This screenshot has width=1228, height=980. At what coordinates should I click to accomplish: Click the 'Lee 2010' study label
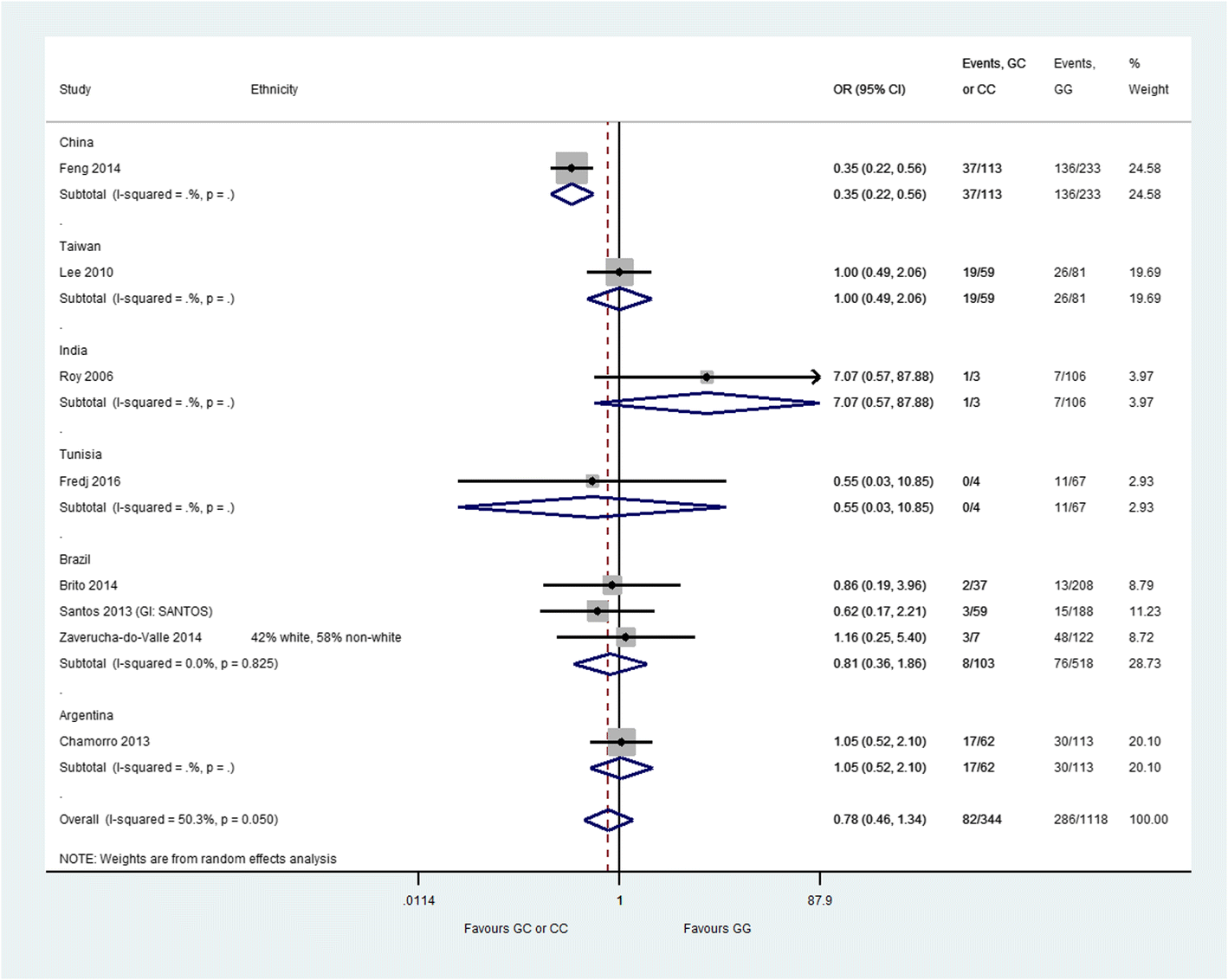point(86,272)
